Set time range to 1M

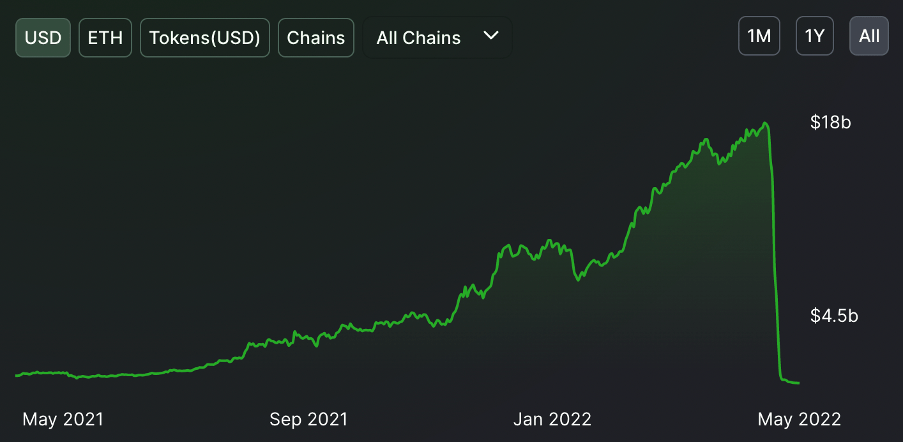point(759,37)
